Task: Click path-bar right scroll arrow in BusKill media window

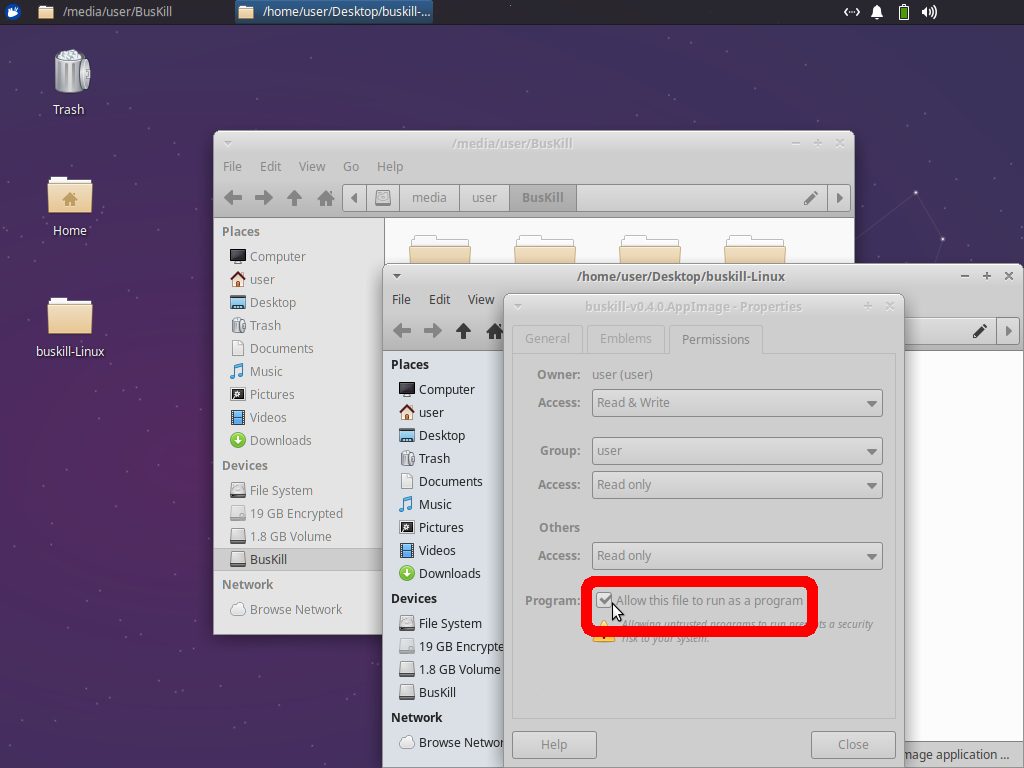Action: (839, 198)
